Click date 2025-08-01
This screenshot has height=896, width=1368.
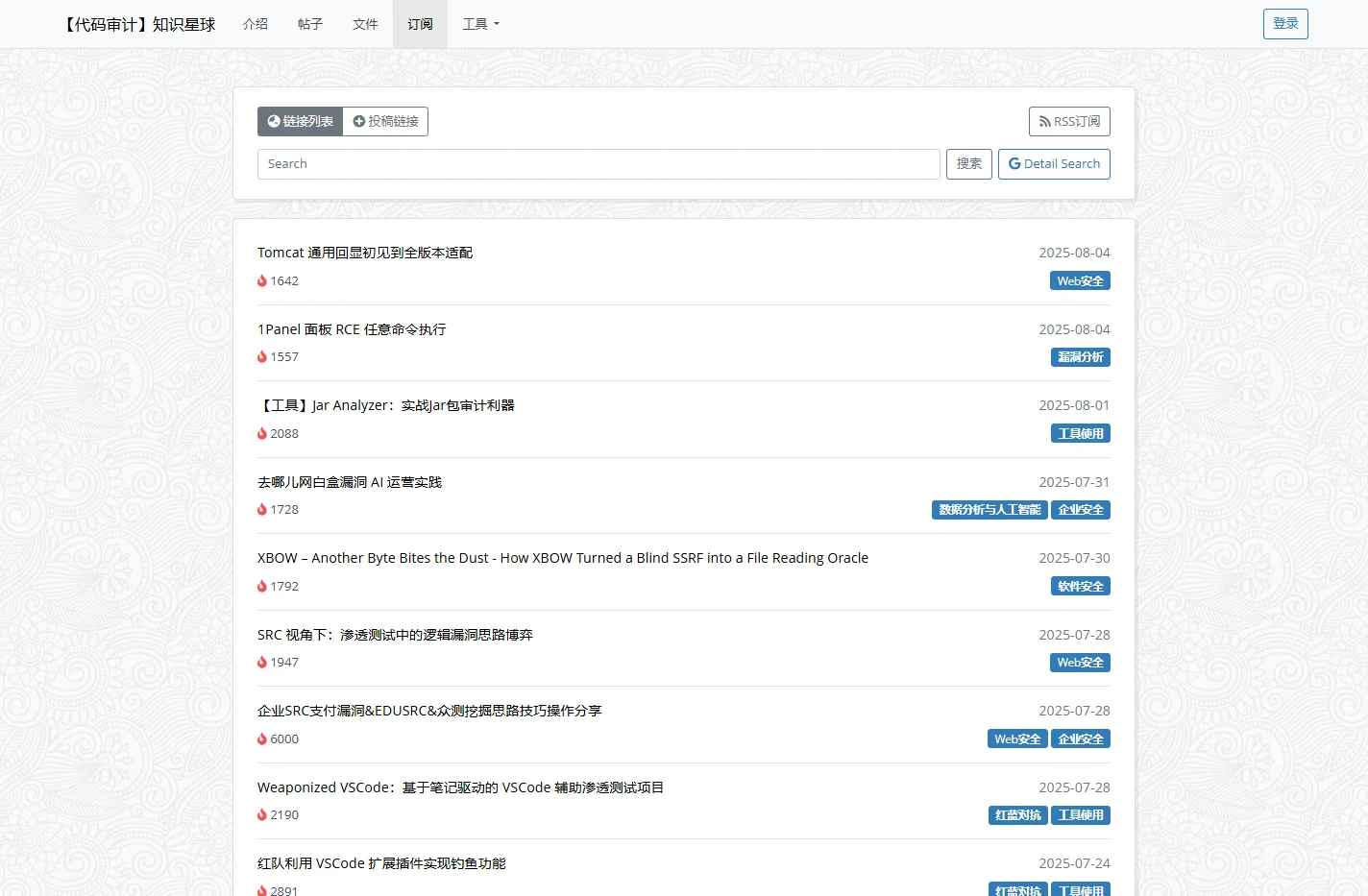(1074, 405)
